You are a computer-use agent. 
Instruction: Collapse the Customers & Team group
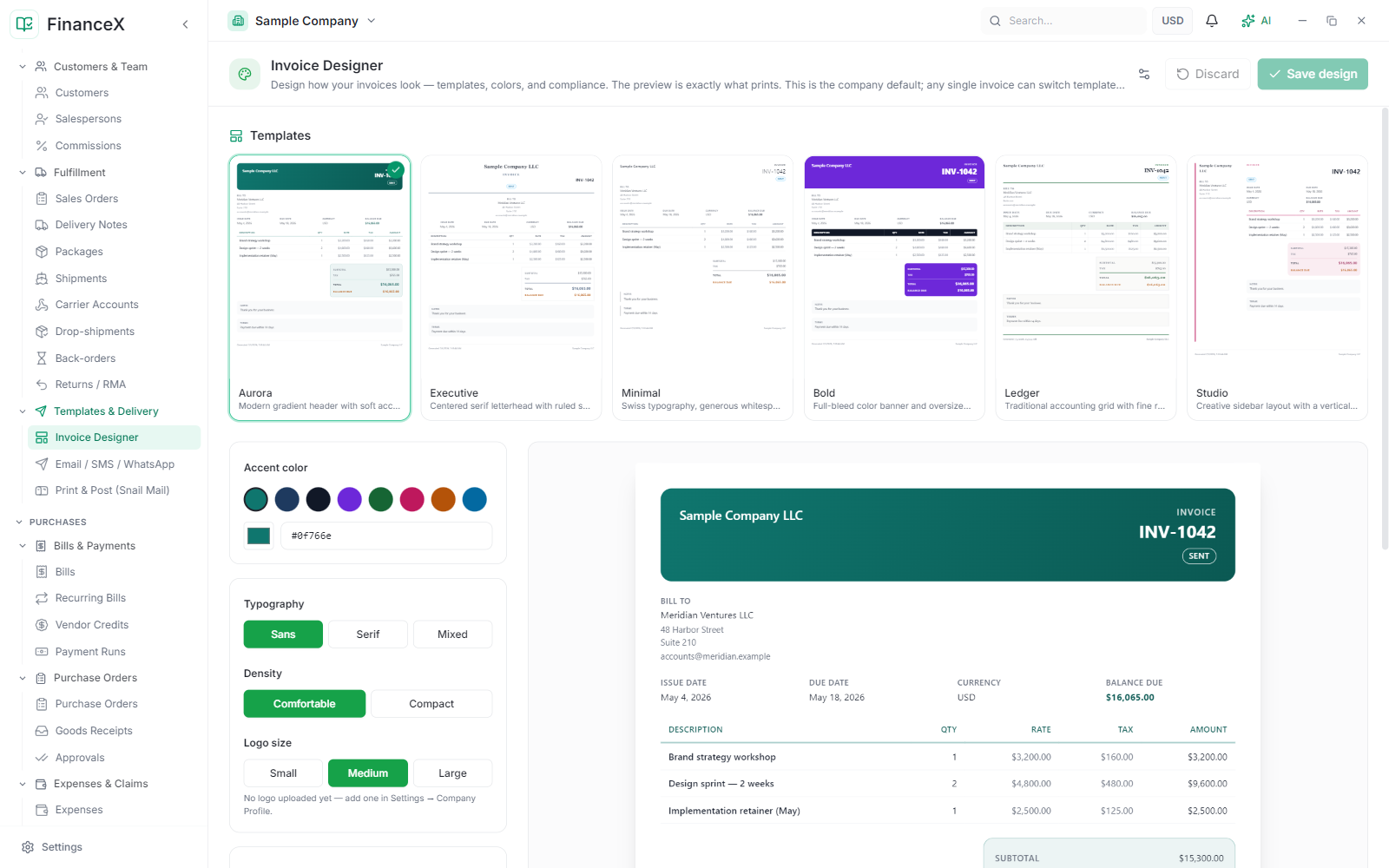pyautogui.click(x=23, y=67)
